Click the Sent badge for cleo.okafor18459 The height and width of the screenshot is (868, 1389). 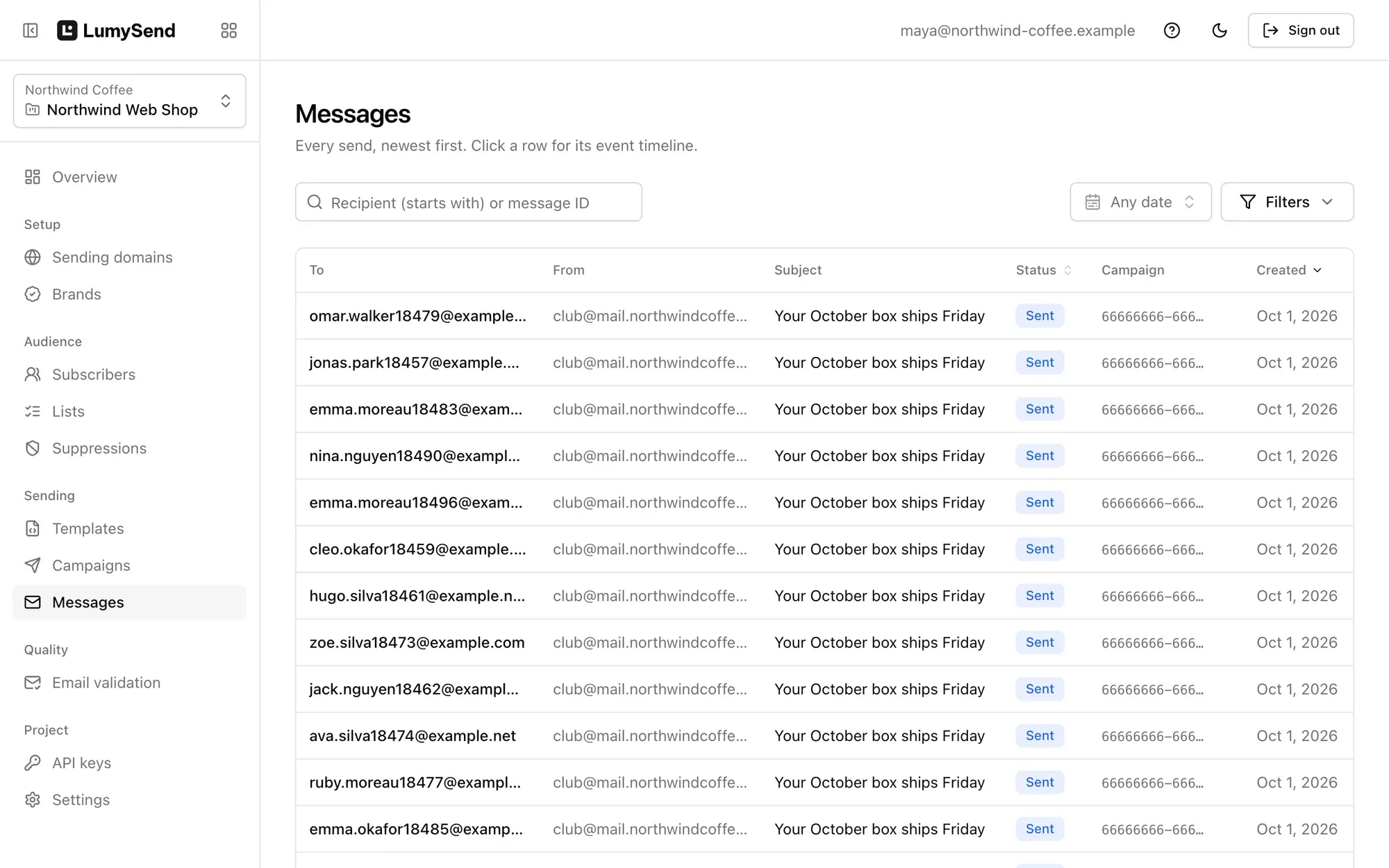click(1040, 549)
